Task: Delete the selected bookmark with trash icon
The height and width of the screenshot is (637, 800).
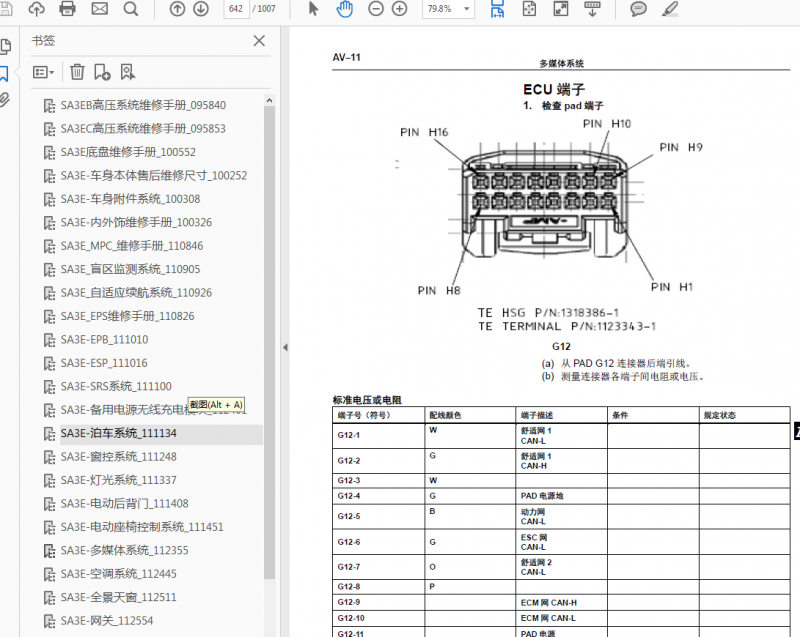Action: pos(77,72)
